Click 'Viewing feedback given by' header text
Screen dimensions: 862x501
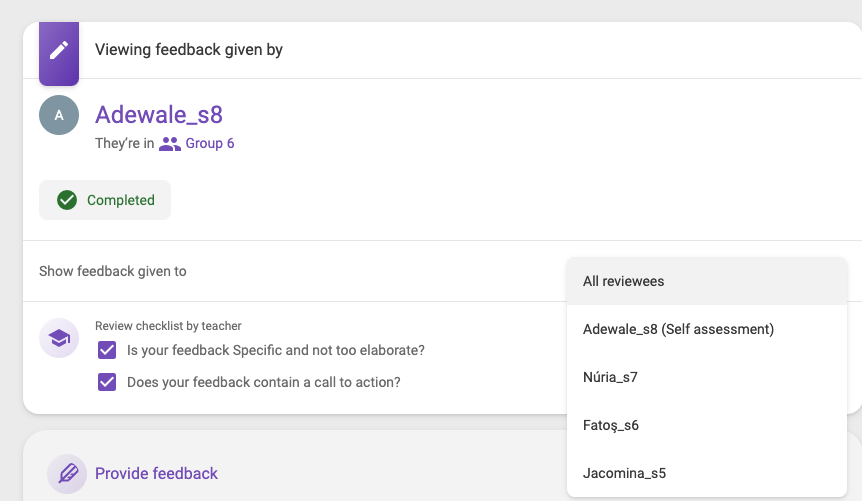[x=189, y=49]
